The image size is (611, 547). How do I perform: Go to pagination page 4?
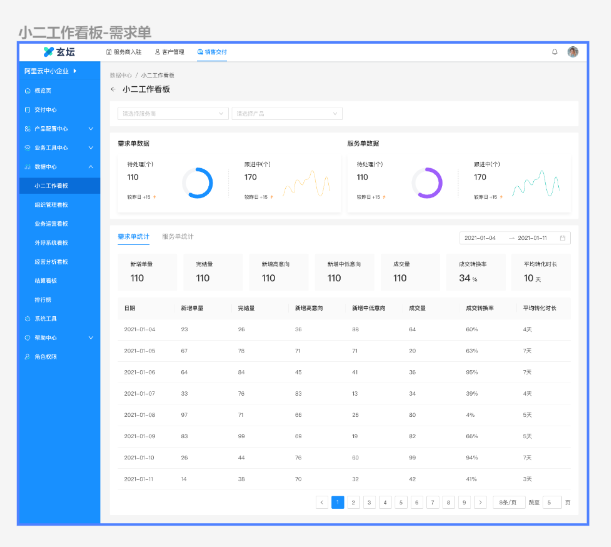point(385,503)
